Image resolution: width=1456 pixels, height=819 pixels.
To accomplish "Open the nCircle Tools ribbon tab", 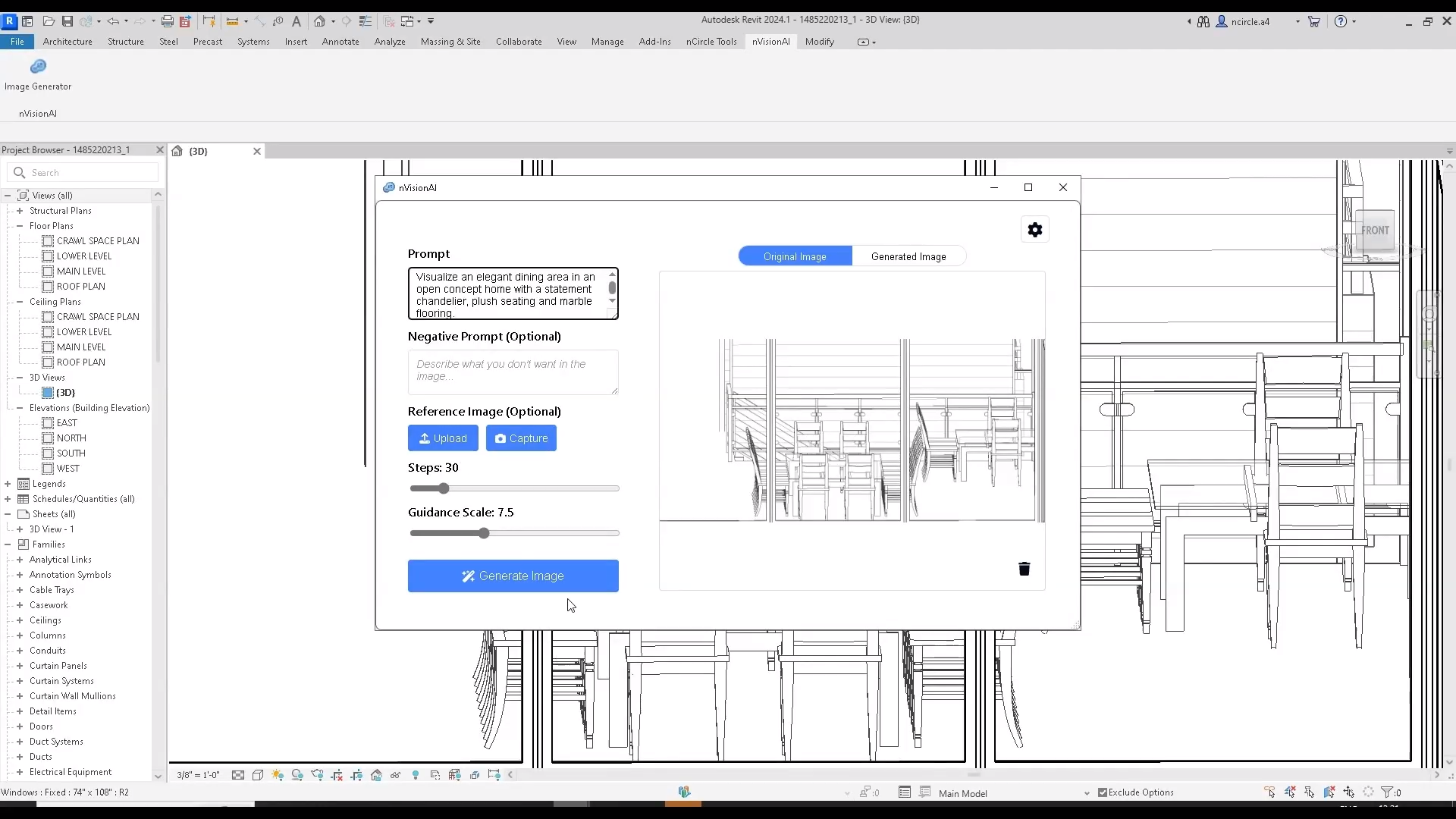I will (711, 42).
